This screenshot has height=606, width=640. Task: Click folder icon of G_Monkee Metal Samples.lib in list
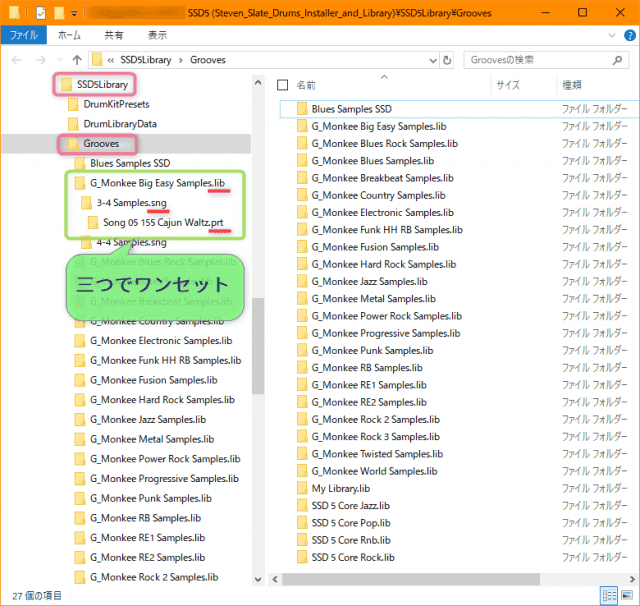(302, 299)
